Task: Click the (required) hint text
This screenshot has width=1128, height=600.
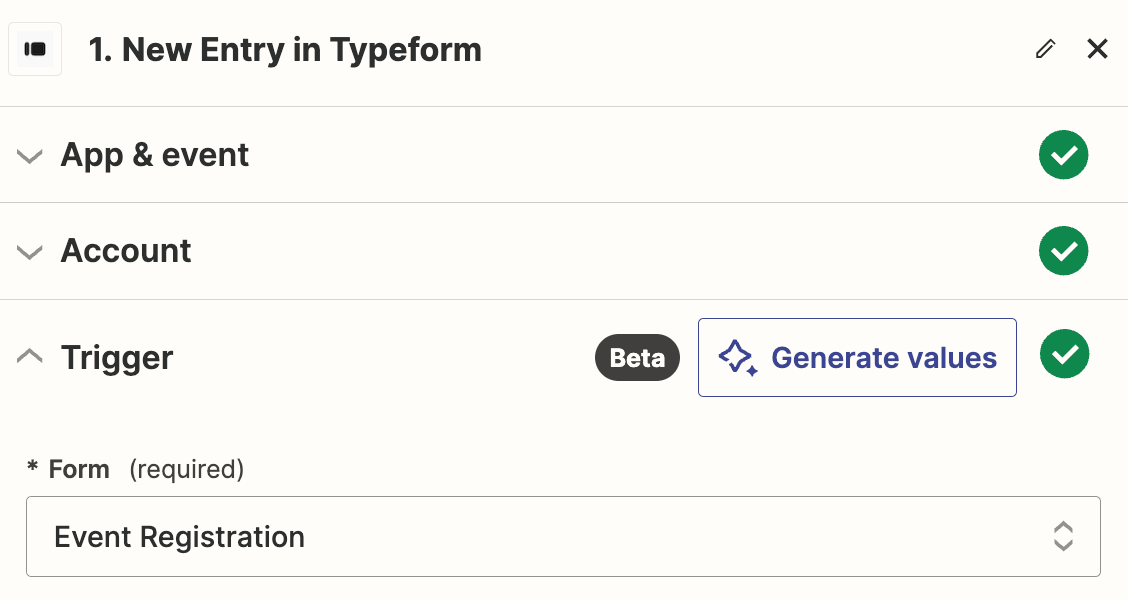Action: [187, 469]
